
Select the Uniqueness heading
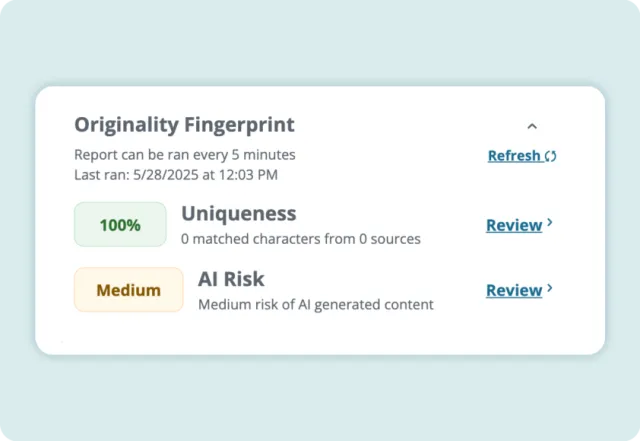pos(238,214)
